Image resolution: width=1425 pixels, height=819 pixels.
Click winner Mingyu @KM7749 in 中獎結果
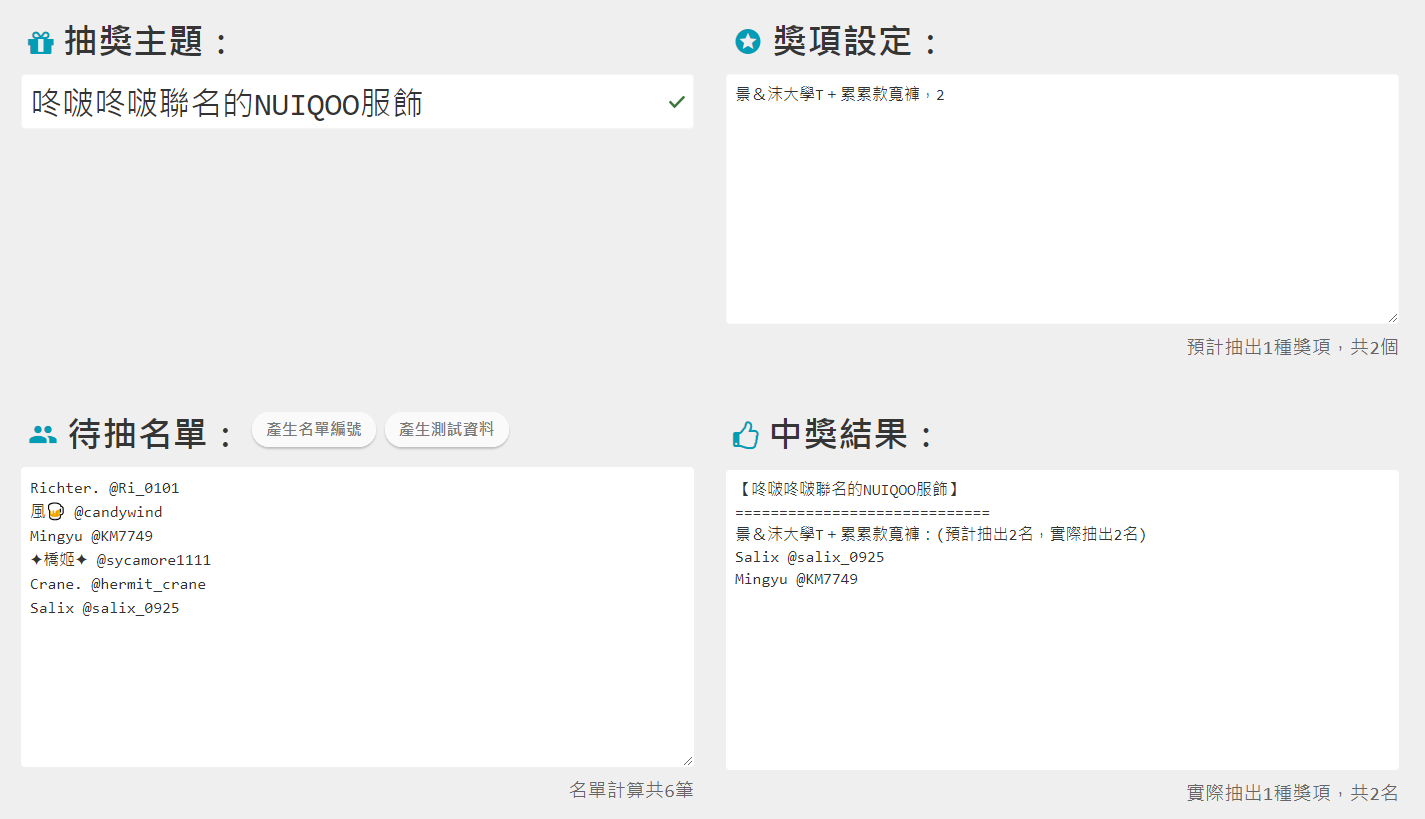pos(797,579)
